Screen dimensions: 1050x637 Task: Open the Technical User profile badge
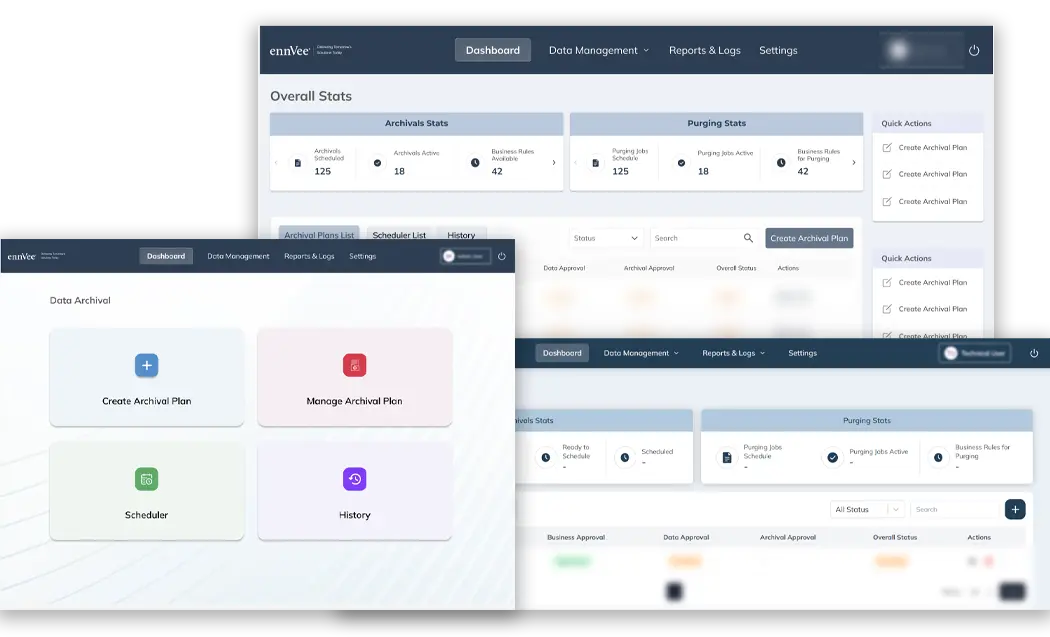click(x=975, y=353)
